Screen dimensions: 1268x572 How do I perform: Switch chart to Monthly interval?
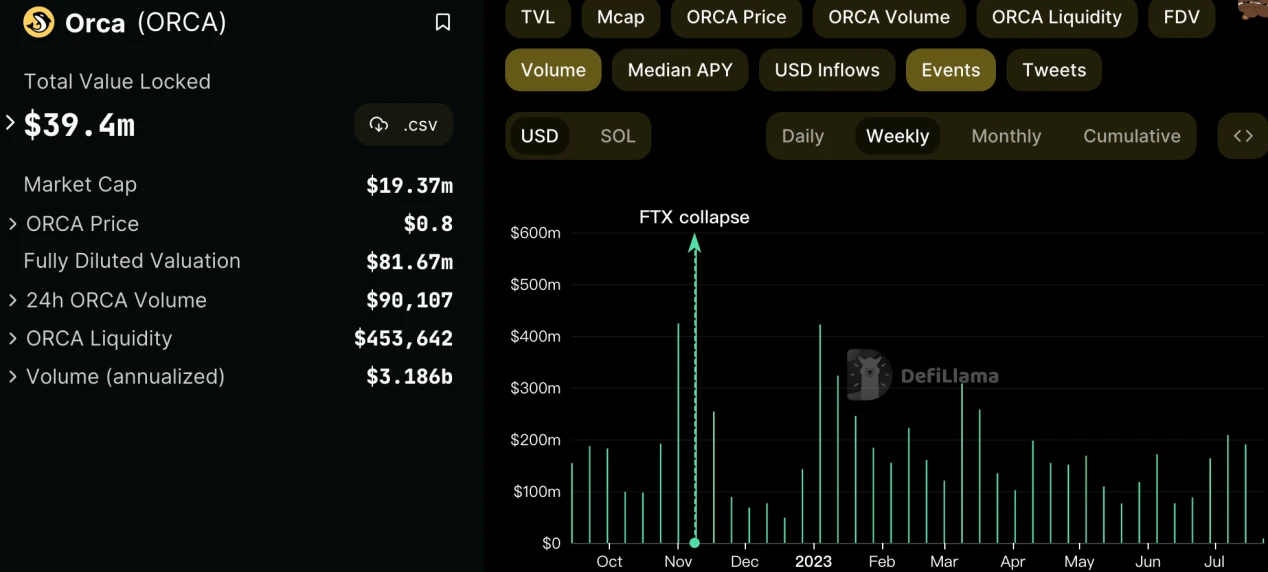(1006, 136)
